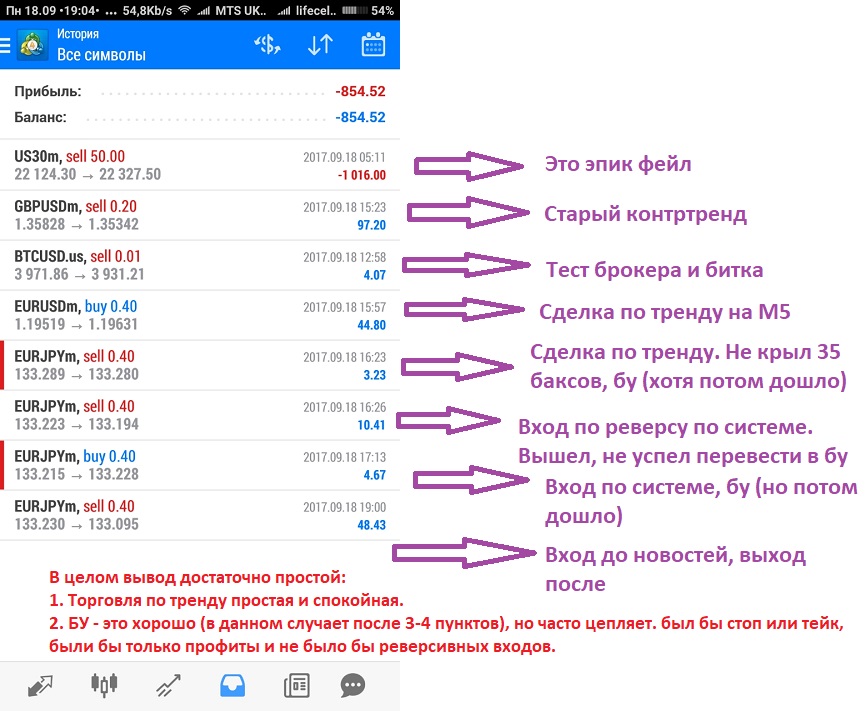Viewport: 868px width, 711px height.
Task: Switch to Trade tab with the trend-line icon
Action: click(x=168, y=686)
